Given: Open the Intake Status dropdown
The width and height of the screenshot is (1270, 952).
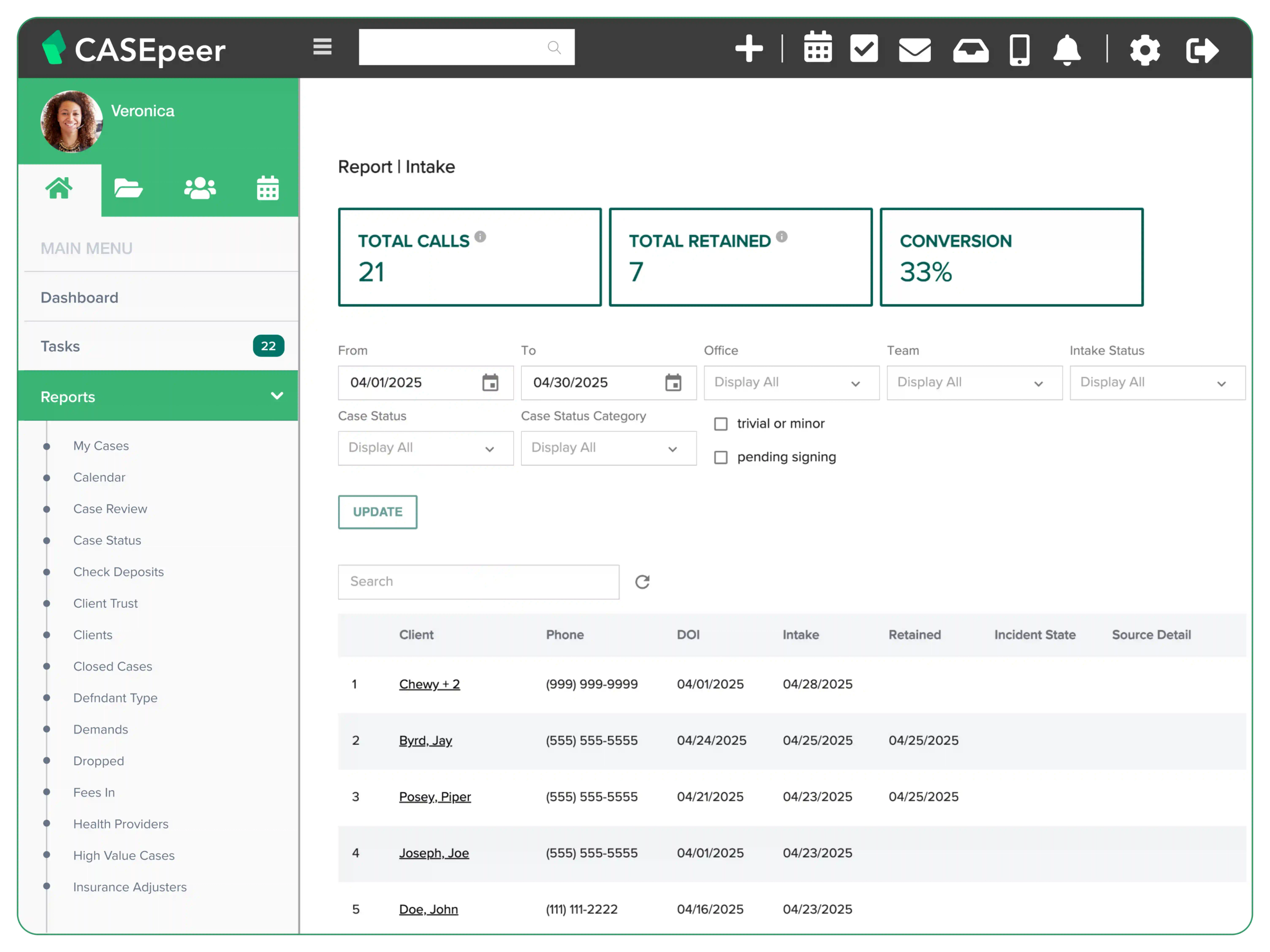Looking at the screenshot, I should click(1157, 383).
